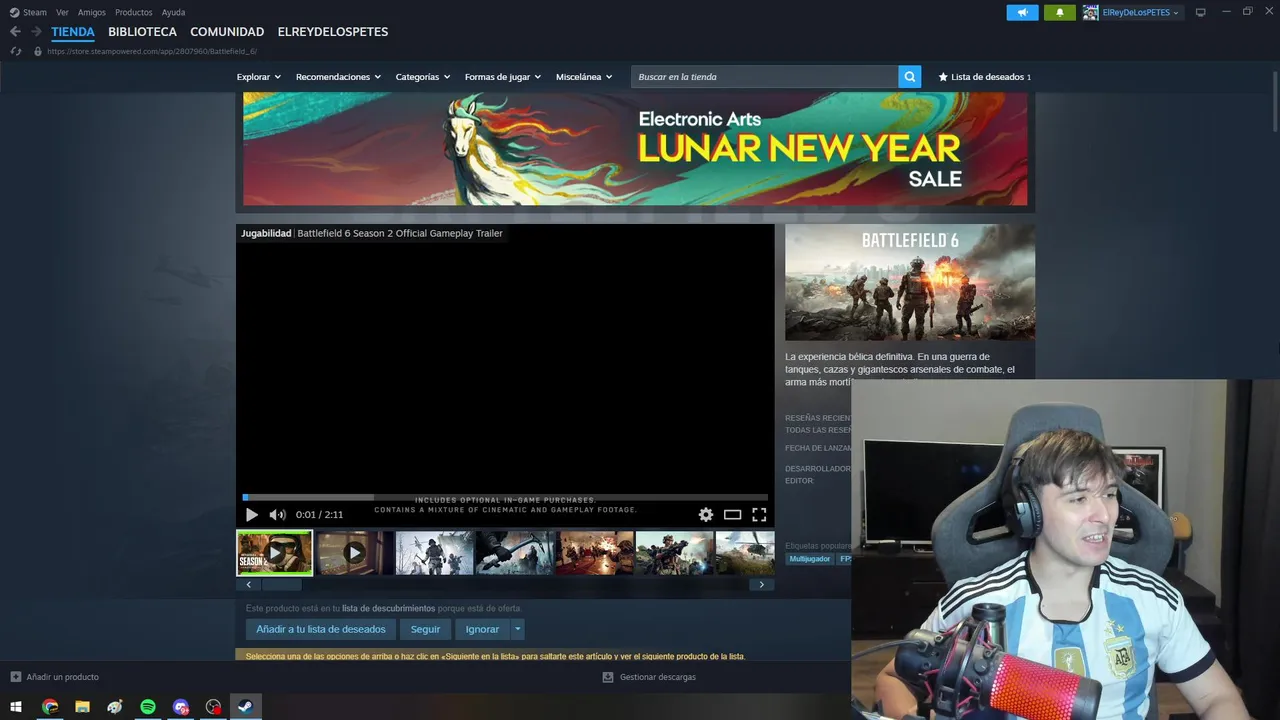Expand the Explorar dropdown

tap(259, 77)
